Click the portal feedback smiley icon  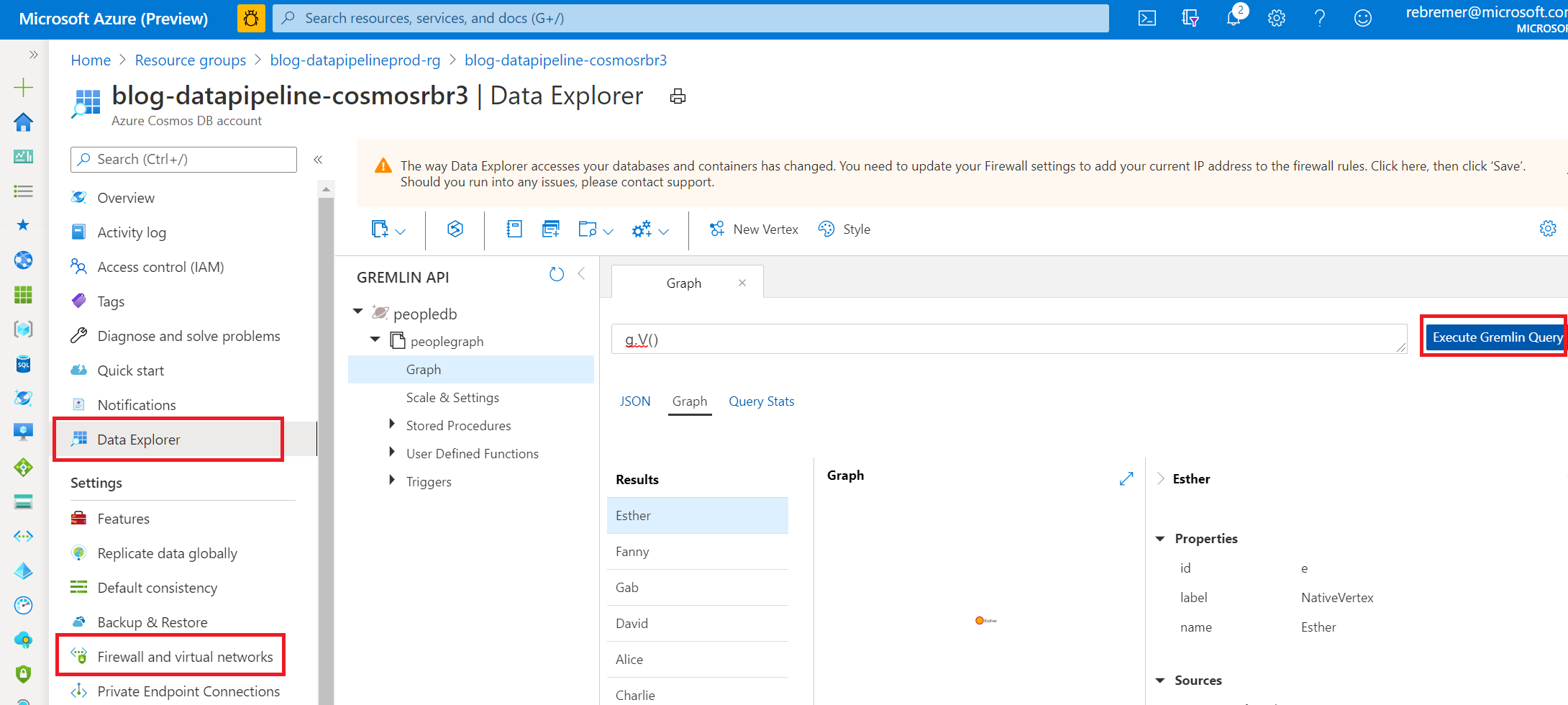click(x=1362, y=19)
